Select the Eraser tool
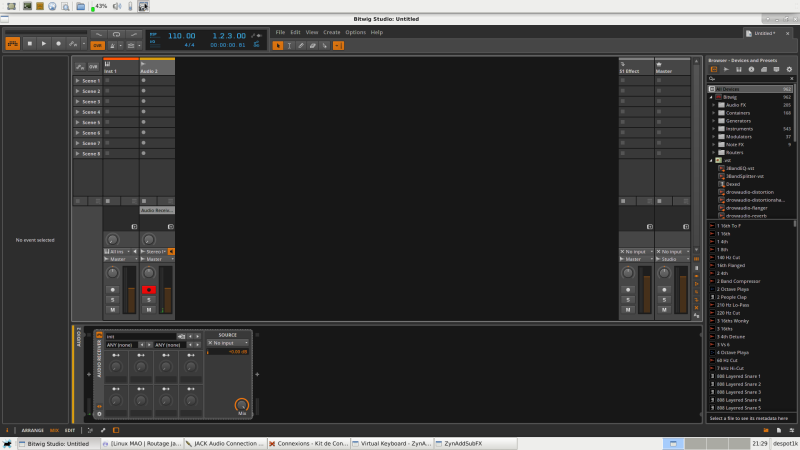 pos(313,45)
